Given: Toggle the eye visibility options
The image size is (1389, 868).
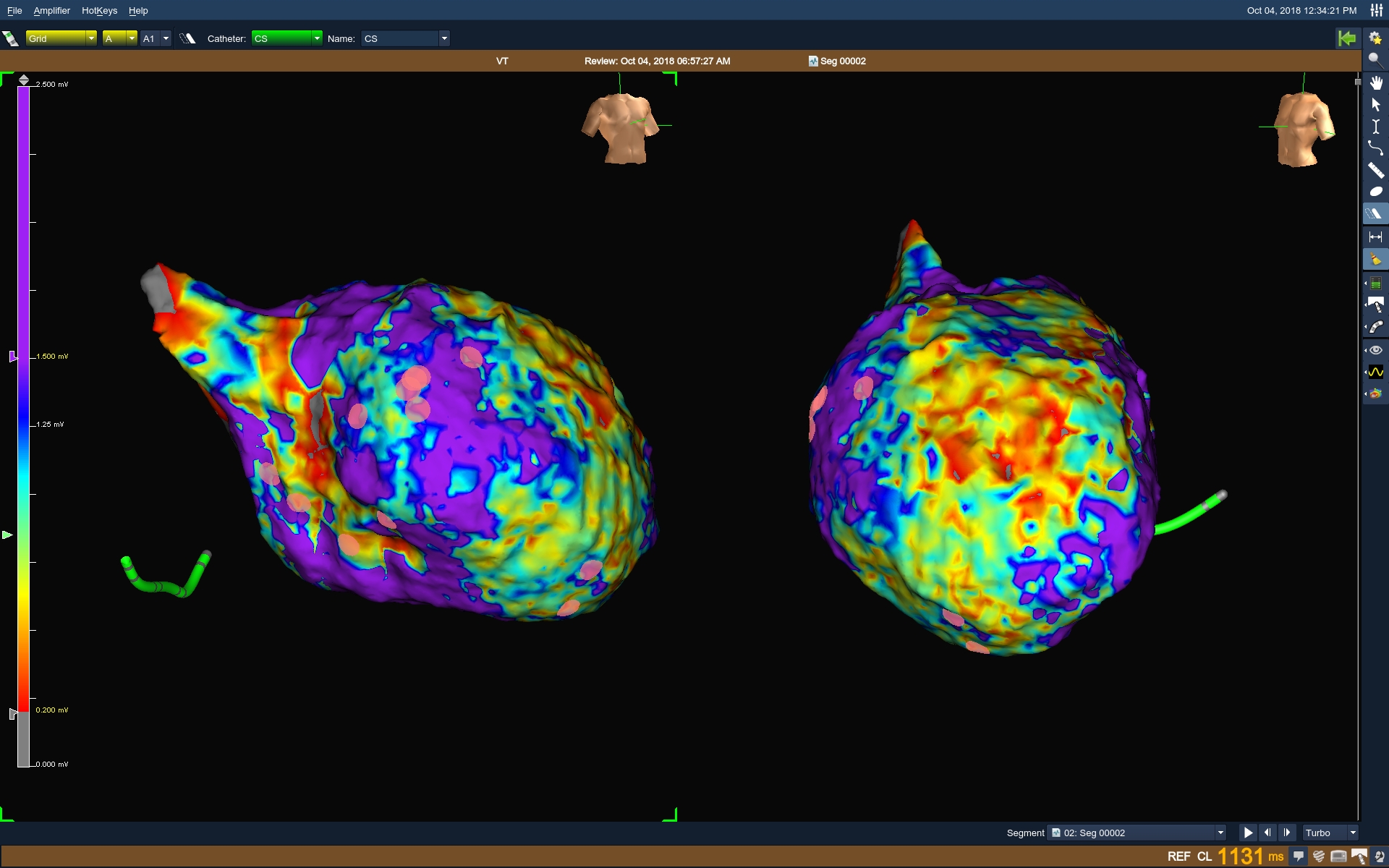Looking at the screenshot, I should [1375, 350].
